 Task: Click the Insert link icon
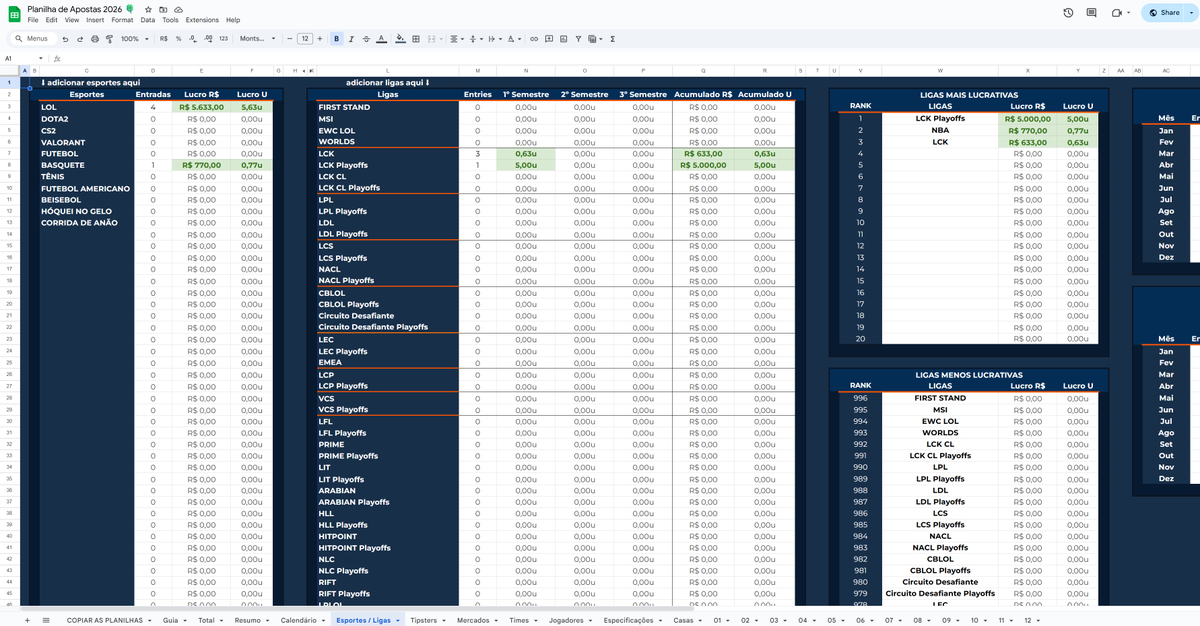tap(534, 39)
